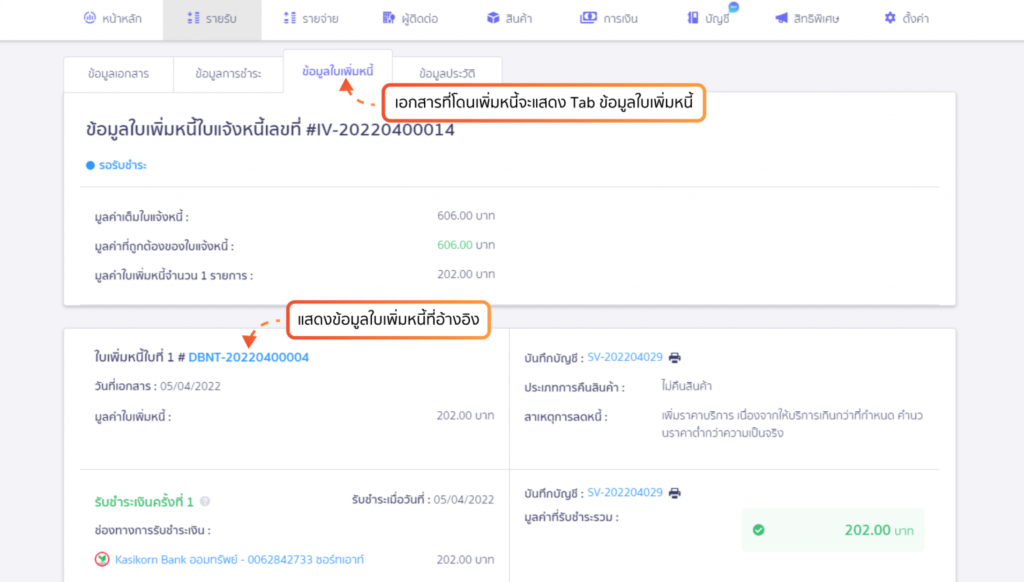Viewport: 1024px width, 582px height.
Task: Open the หน้าหลัก home menu
Action: click(x=113, y=19)
